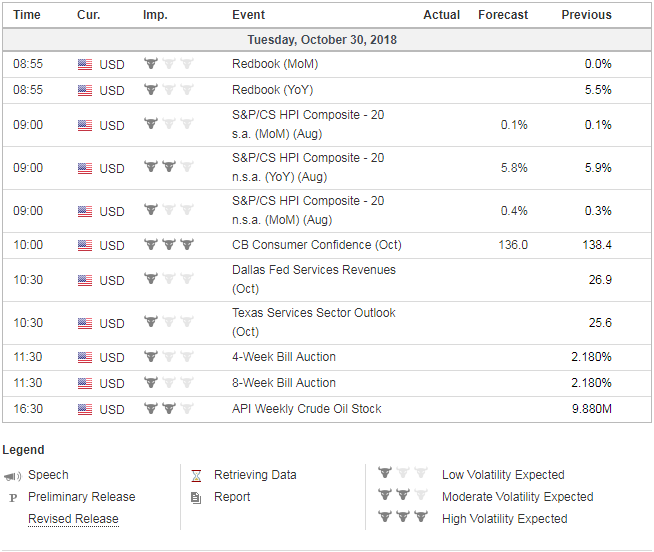
Task: Click the Forecast column header
Action: click(x=503, y=15)
